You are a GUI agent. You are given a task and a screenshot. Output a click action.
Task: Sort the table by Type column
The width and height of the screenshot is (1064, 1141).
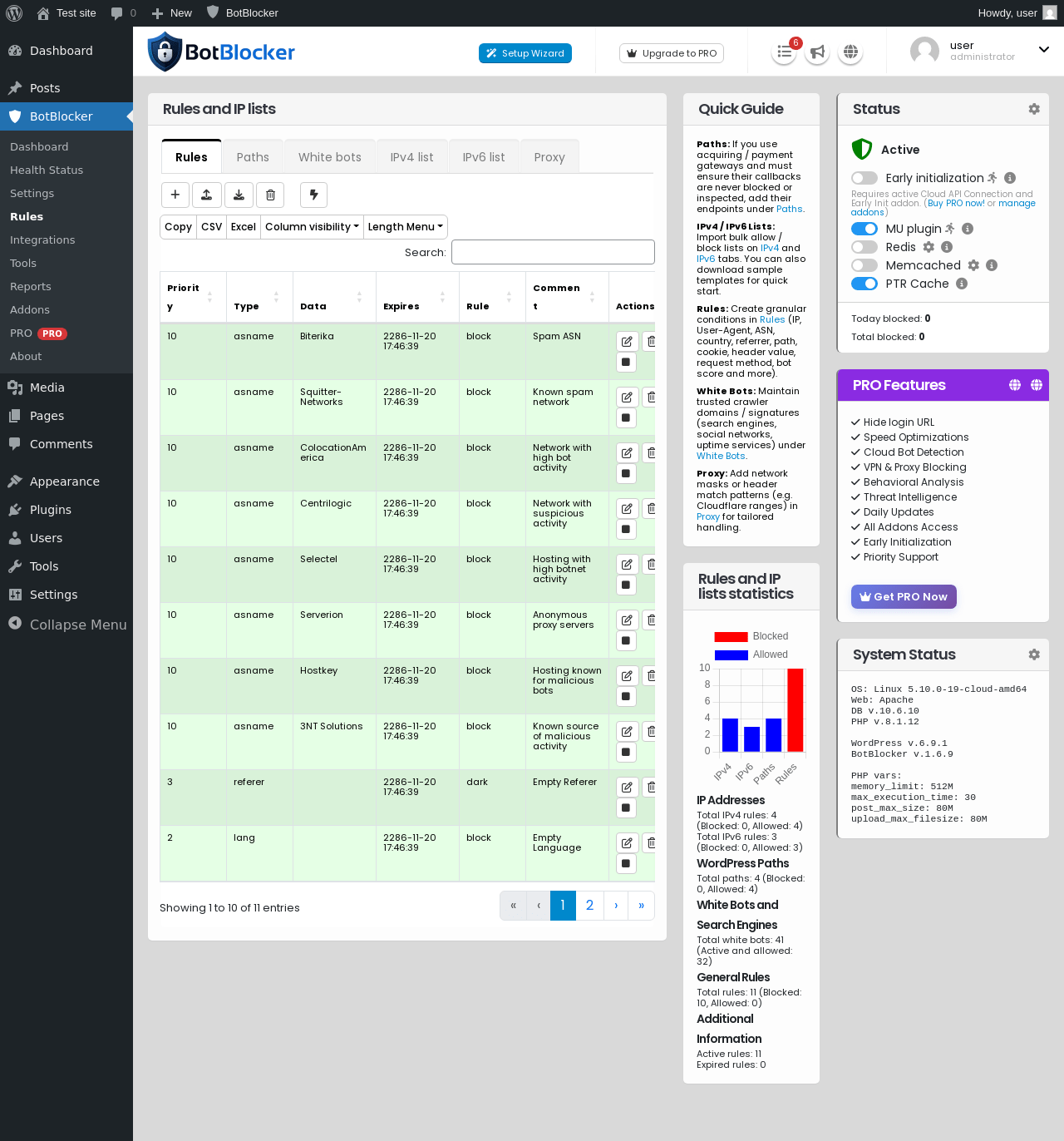259,297
